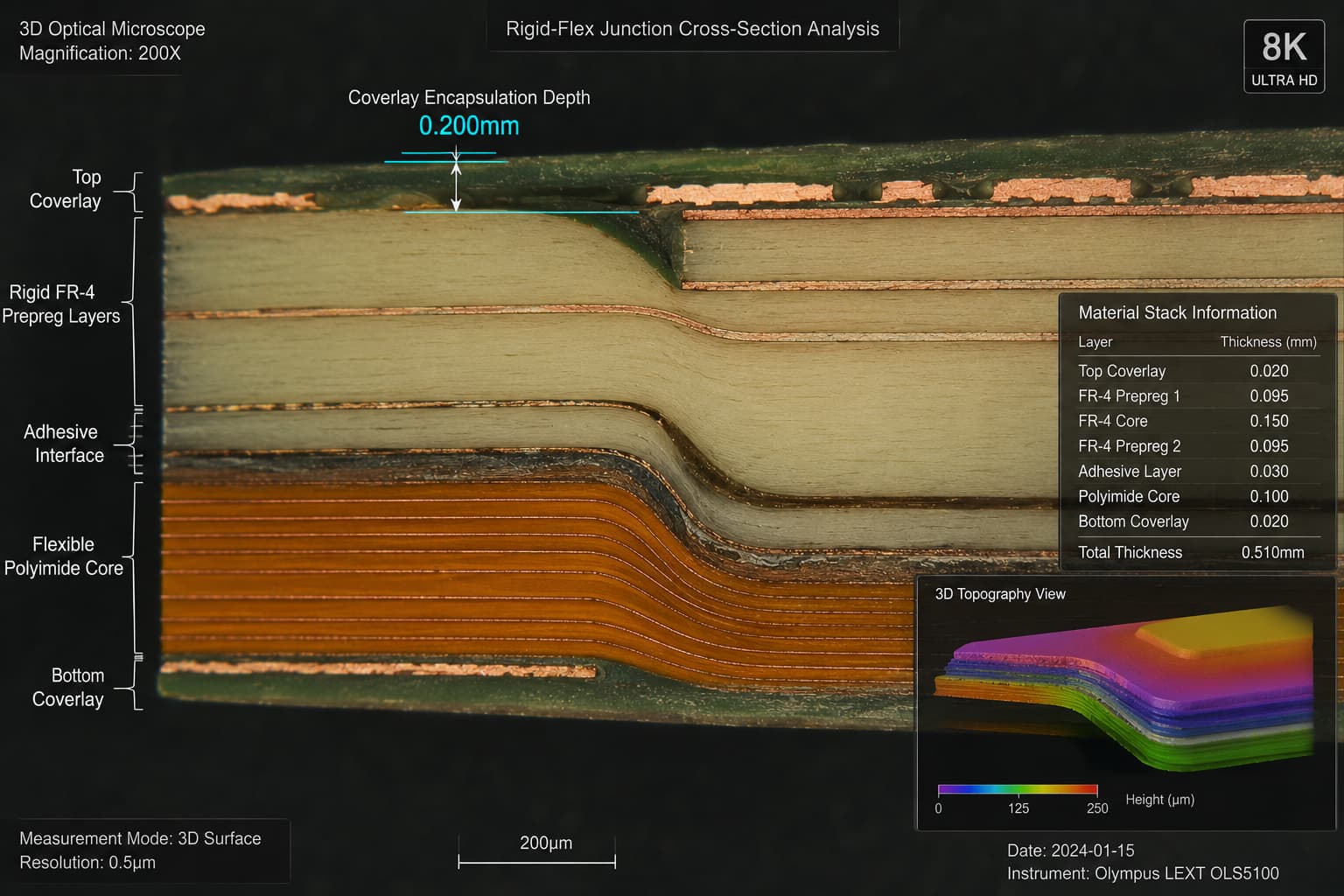1344x896 pixels.
Task: Click the 3D Topography View heading
Action: click(x=1000, y=594)
